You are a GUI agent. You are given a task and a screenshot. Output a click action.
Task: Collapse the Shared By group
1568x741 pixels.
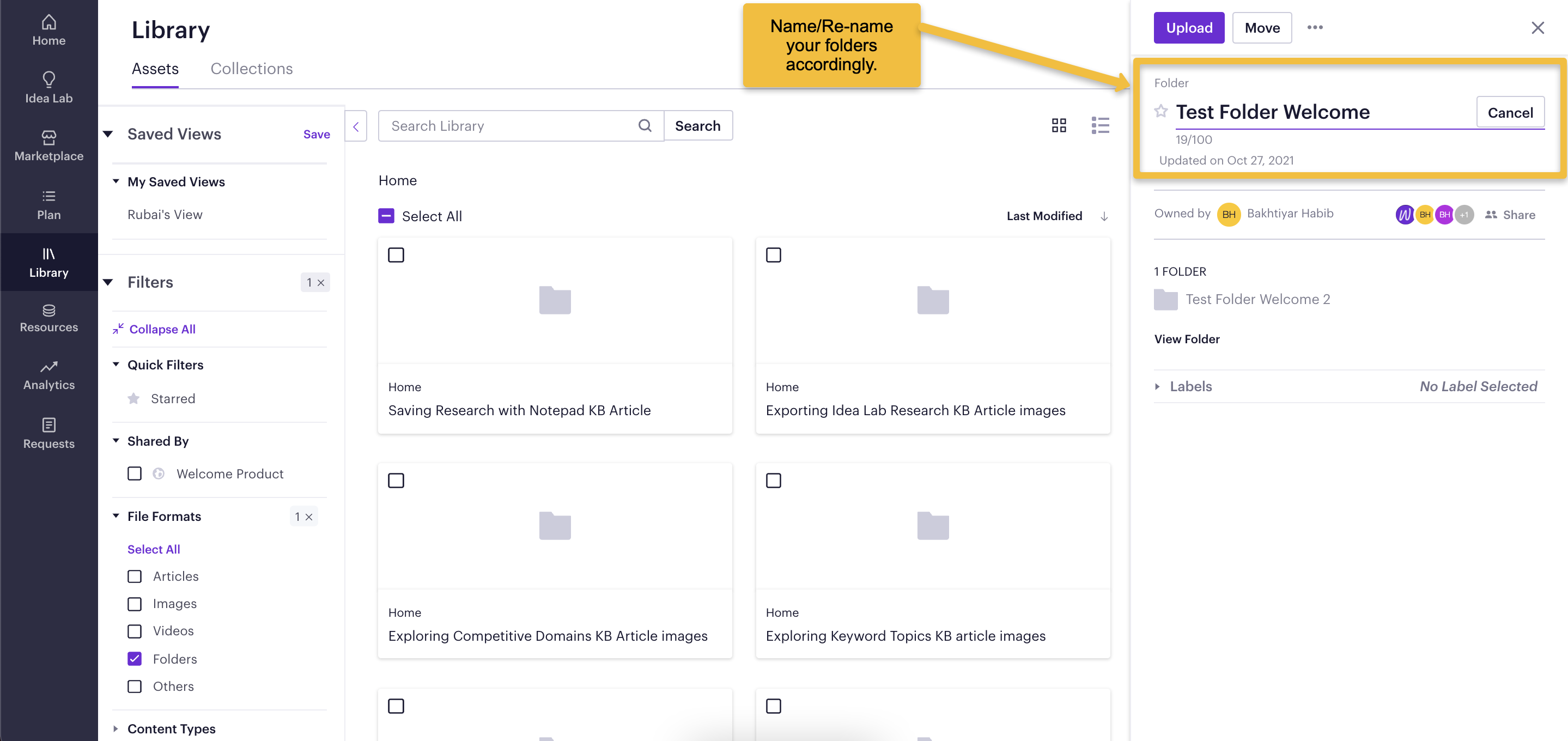116,441
